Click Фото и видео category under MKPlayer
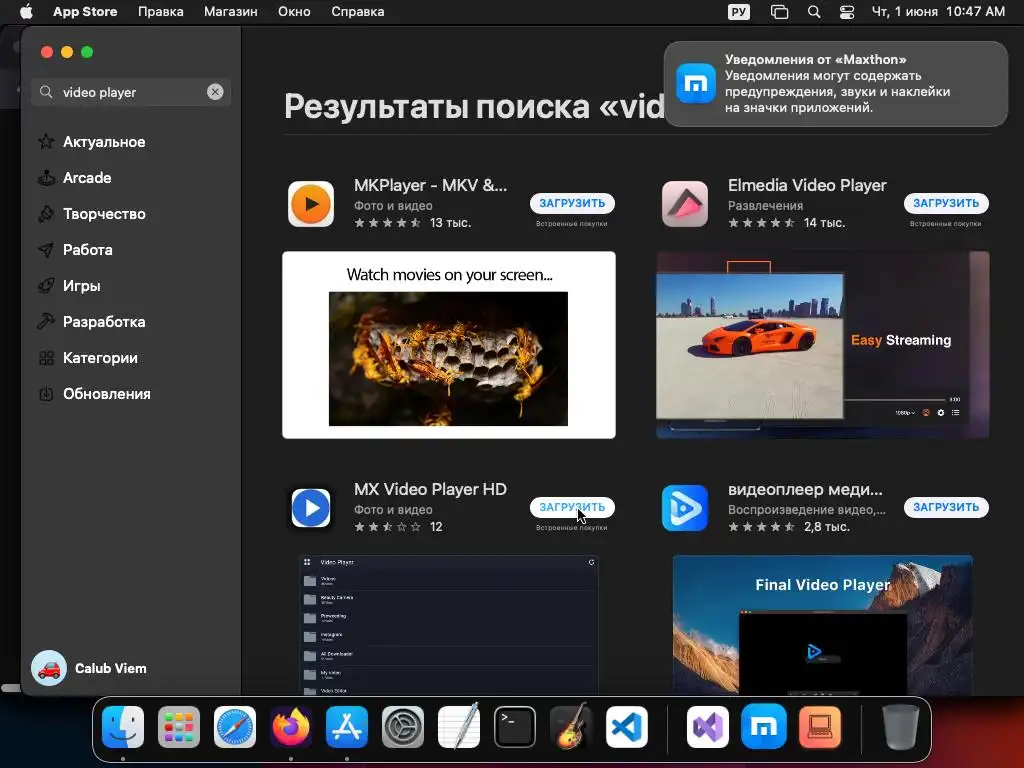Viewport: 1024px width, 768px height. point(393,205)
